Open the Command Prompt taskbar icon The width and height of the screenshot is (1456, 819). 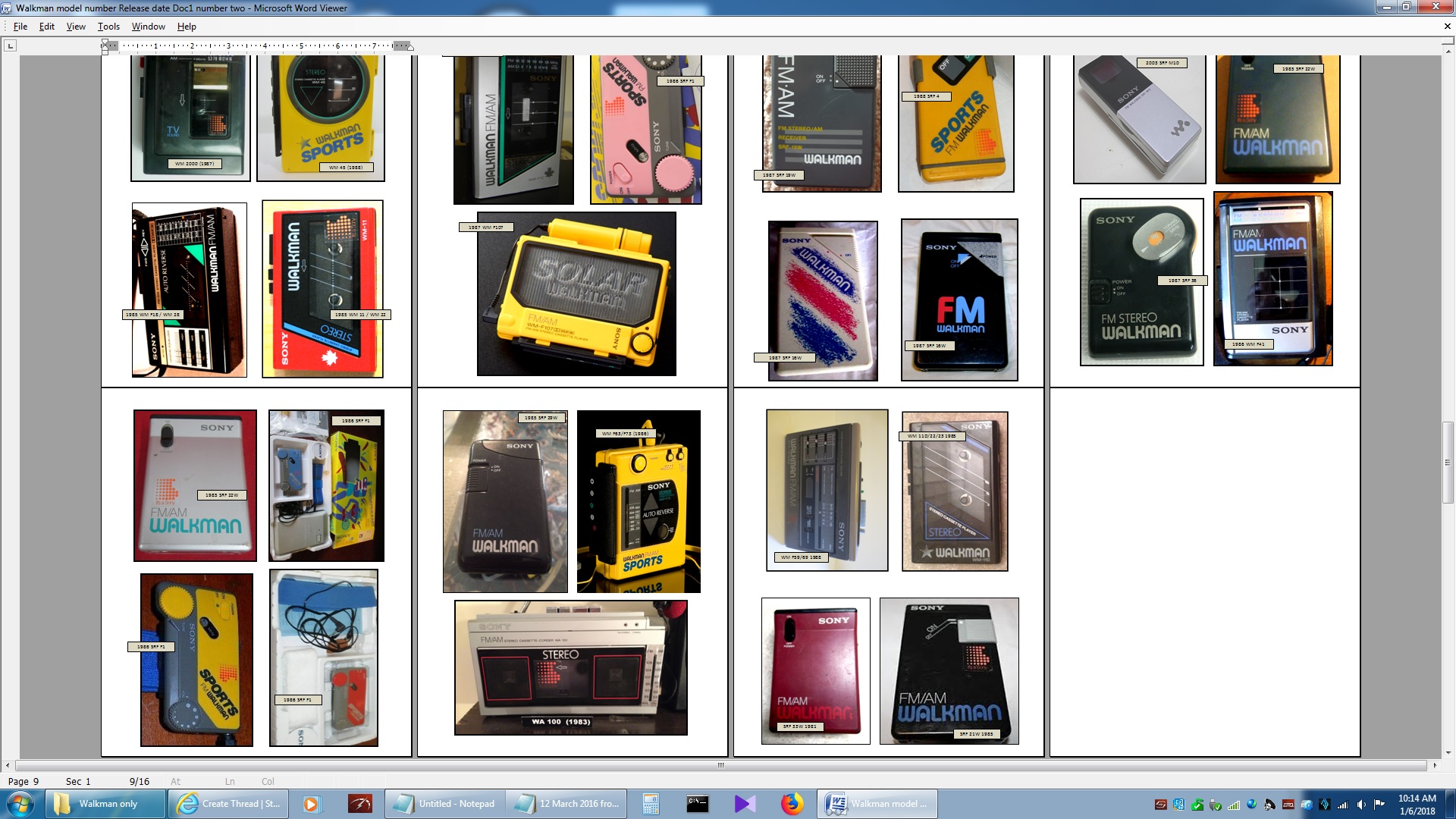(698, 804)
